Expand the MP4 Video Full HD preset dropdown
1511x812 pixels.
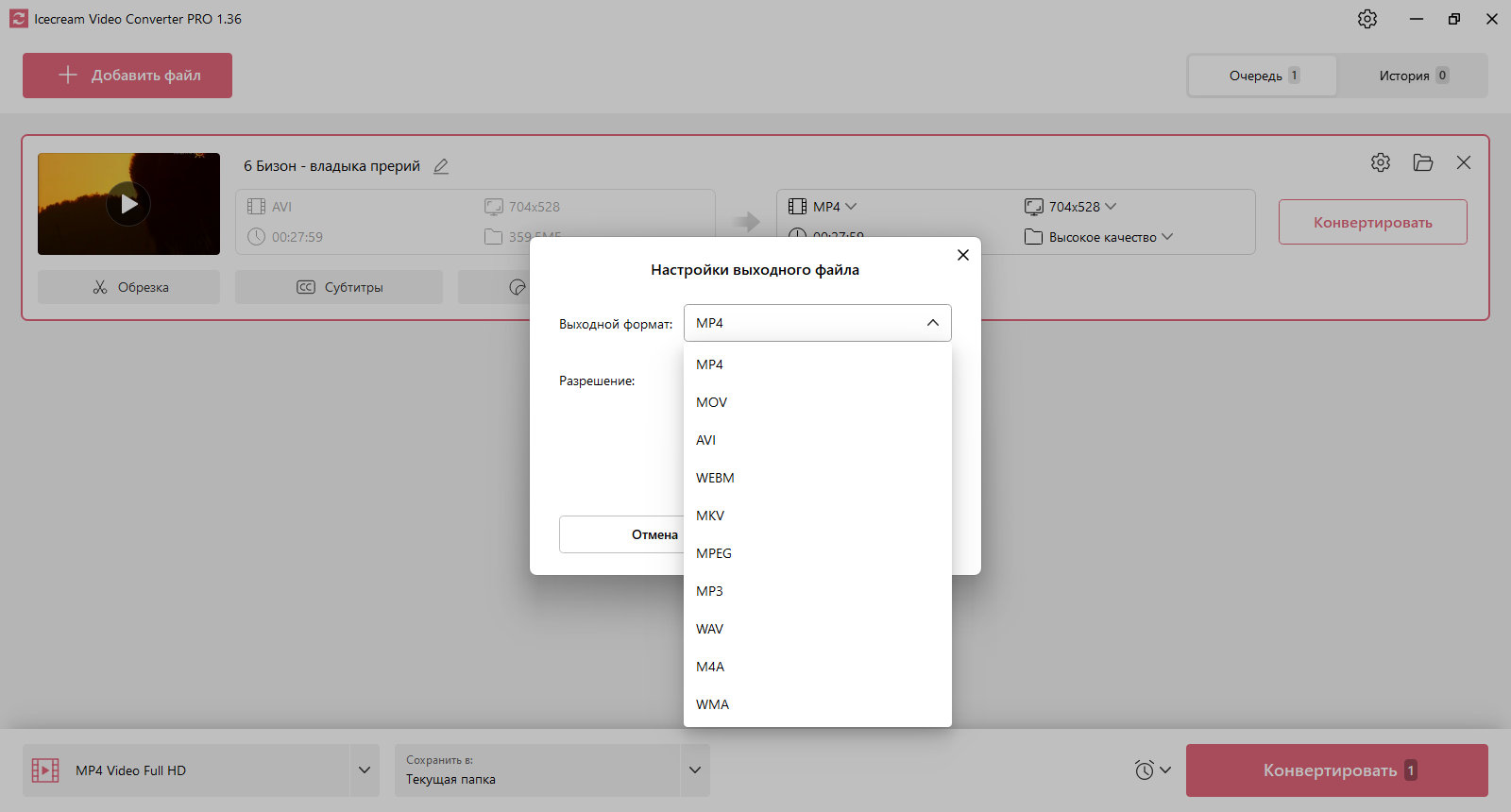pos(365,770)
